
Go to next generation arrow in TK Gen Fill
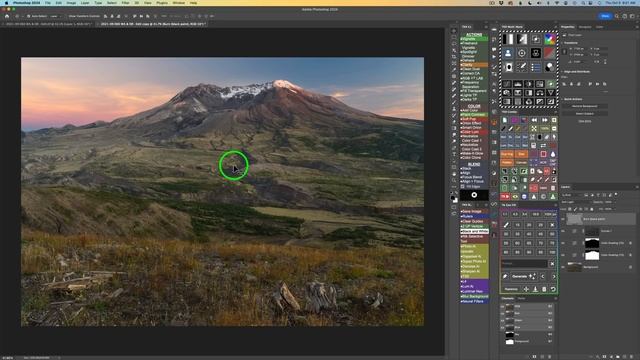(553, 276)
